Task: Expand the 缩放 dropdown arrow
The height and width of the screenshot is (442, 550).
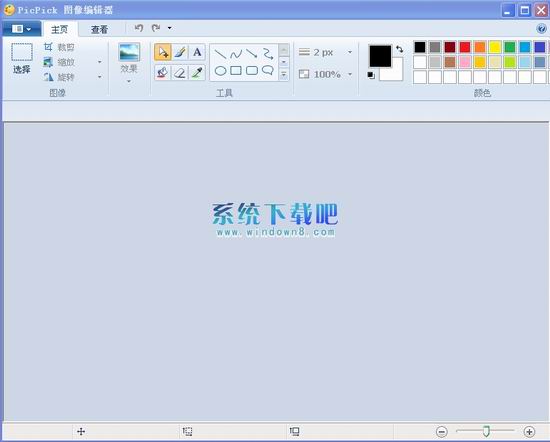Action: [100, 62]
